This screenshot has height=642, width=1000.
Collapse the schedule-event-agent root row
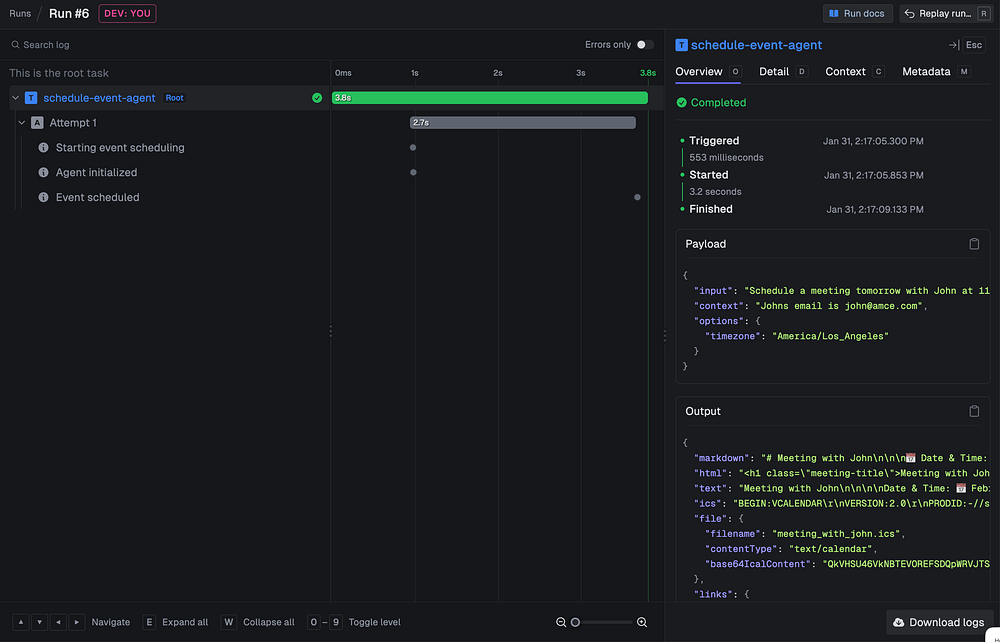(15, 98)
